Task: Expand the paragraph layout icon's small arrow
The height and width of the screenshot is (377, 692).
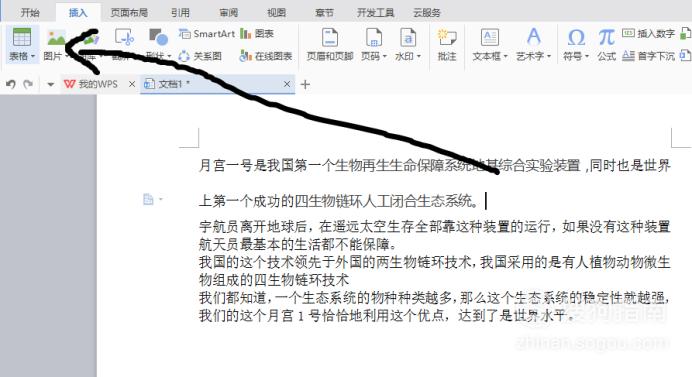Action: coord(161,200)
